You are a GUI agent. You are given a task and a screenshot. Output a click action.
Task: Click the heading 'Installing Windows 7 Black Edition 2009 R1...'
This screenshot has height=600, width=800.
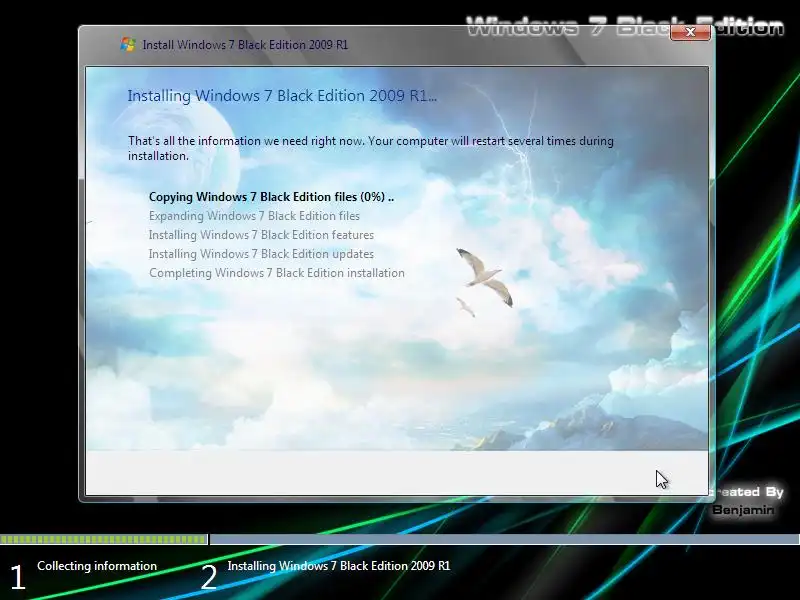[x=282, y=96]
